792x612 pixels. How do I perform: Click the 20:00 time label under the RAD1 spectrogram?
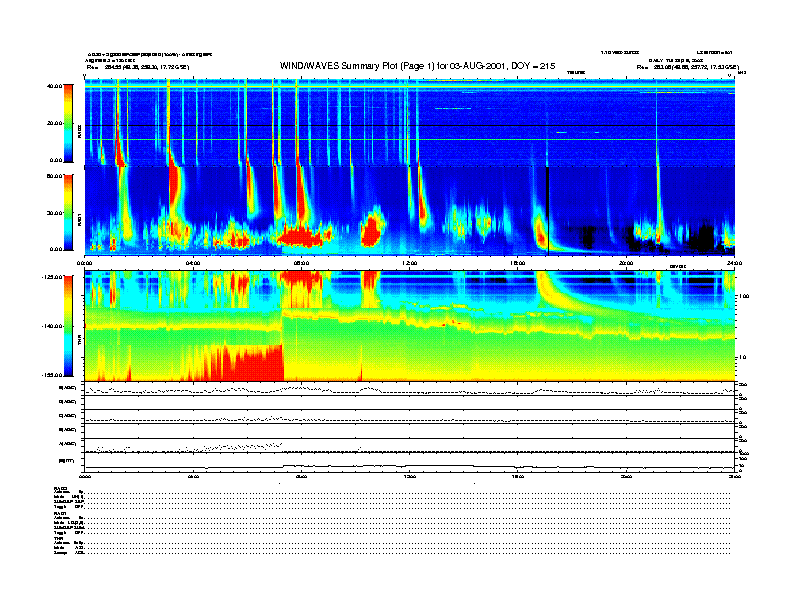click(x=626, y=263)
